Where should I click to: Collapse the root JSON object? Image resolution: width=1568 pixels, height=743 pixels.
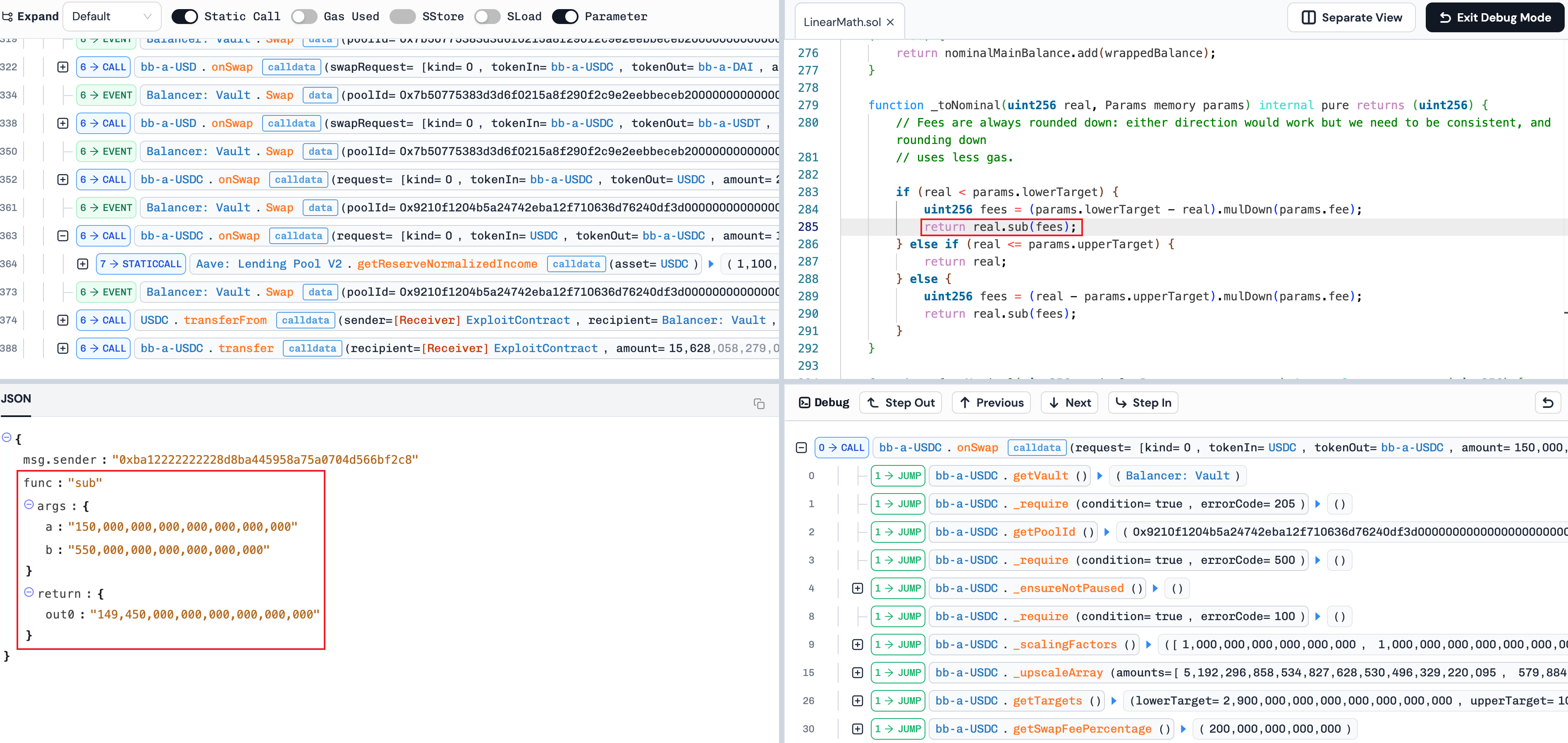click(7, 437)
